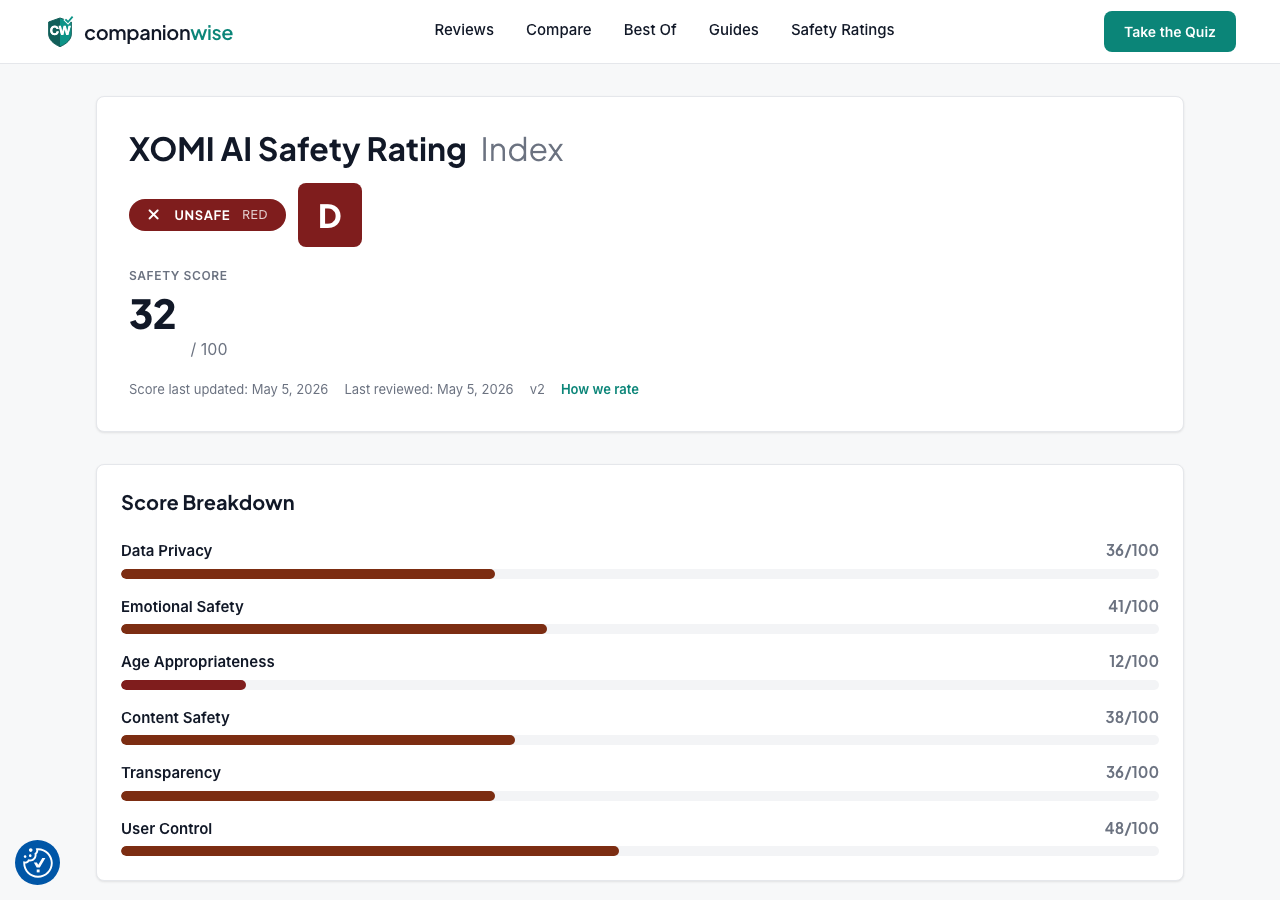
Task: Click Last reviewed: May 5, 2026
Action: pyautogui.click(x=429, y=390)
